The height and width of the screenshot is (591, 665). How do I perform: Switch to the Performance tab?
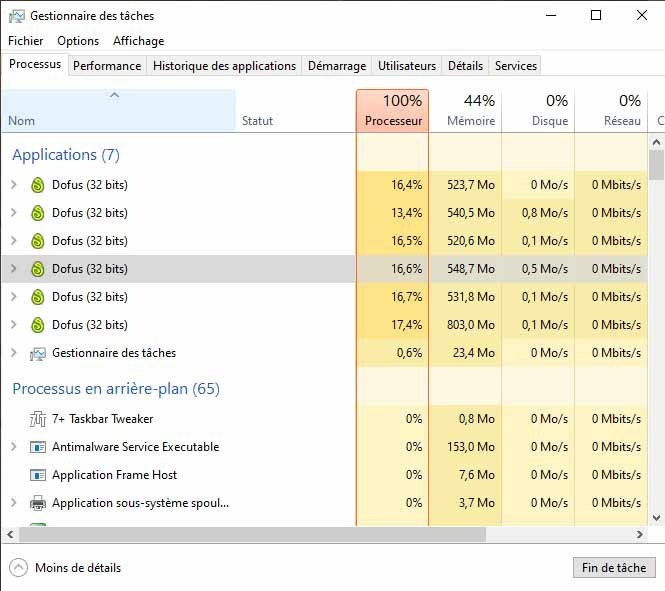coord(107,66)
